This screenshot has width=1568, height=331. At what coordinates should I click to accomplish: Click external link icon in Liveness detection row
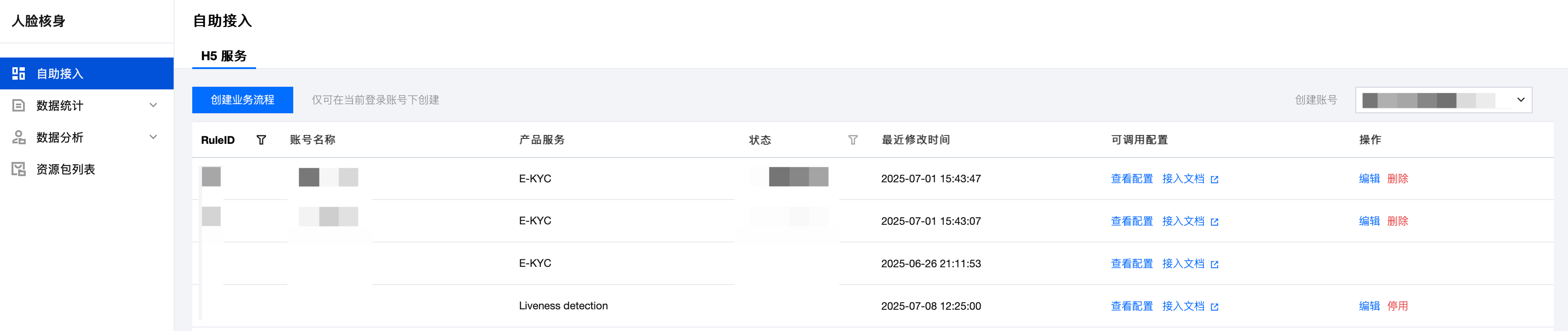pyautogui.click(x=1215, y=307)
